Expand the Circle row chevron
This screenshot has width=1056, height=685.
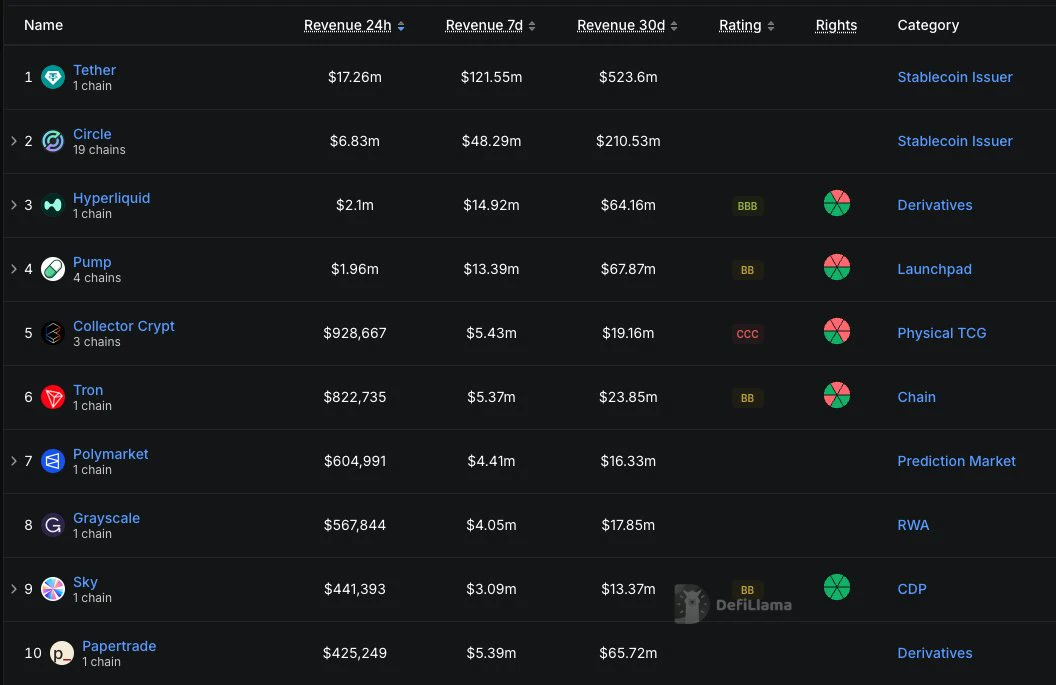[x=13, y=141]
